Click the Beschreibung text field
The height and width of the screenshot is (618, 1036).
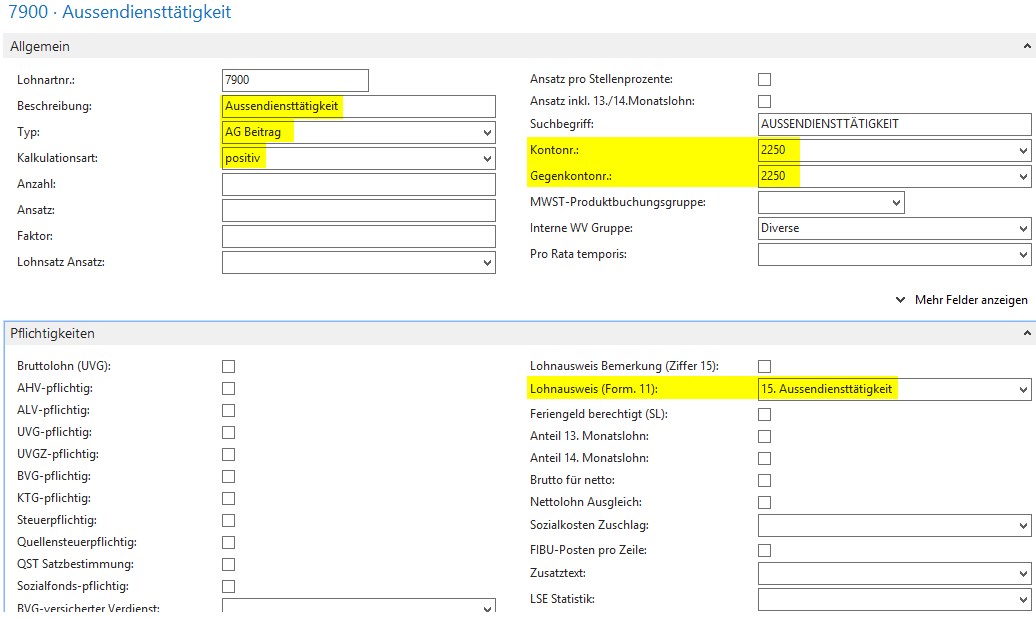358,107
